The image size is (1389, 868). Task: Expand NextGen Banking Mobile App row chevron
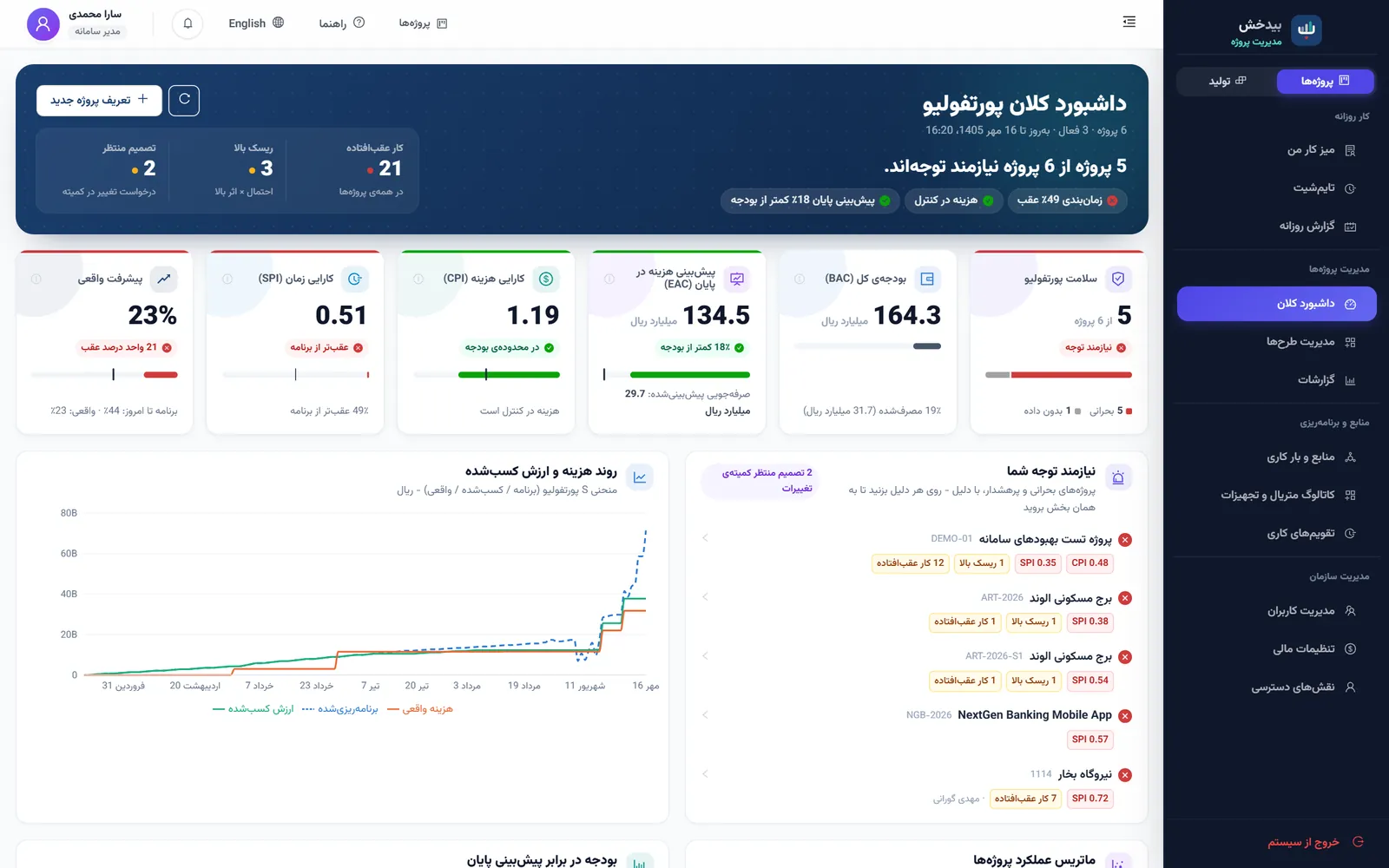(x=705, y=714)
